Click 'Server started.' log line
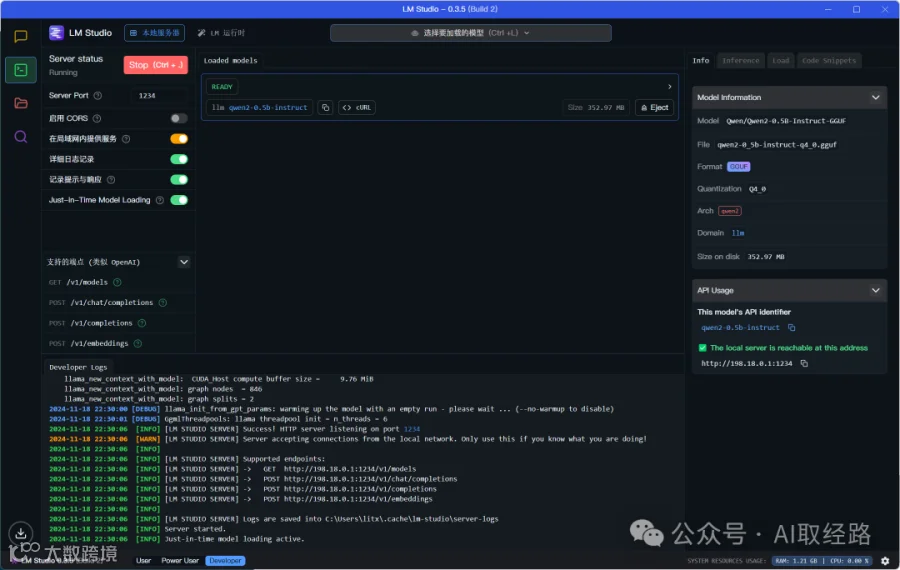This screenshot has width=900, height=570. [195, 529]
